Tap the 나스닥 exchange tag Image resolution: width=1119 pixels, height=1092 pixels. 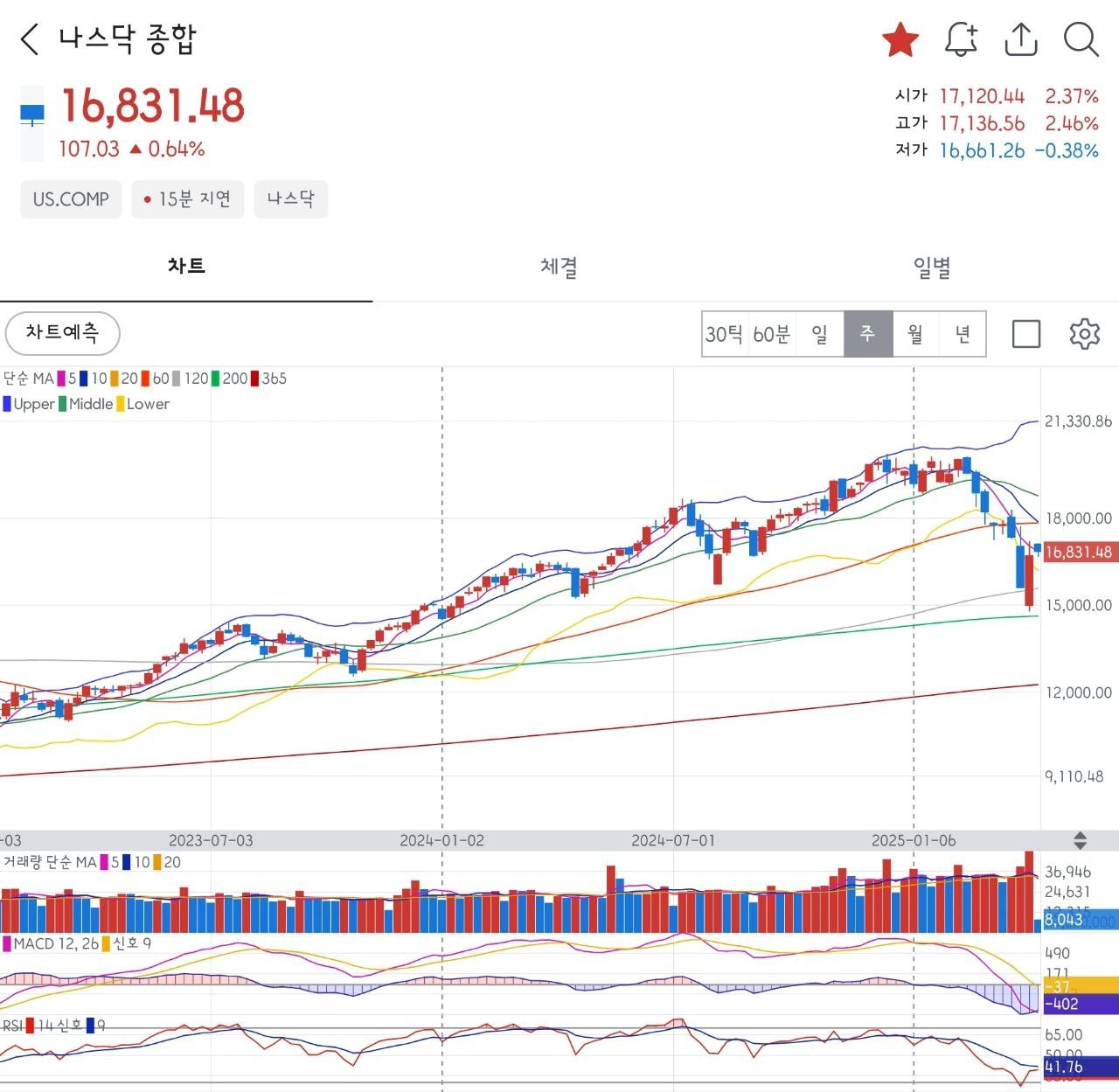(x=291, y=199)
